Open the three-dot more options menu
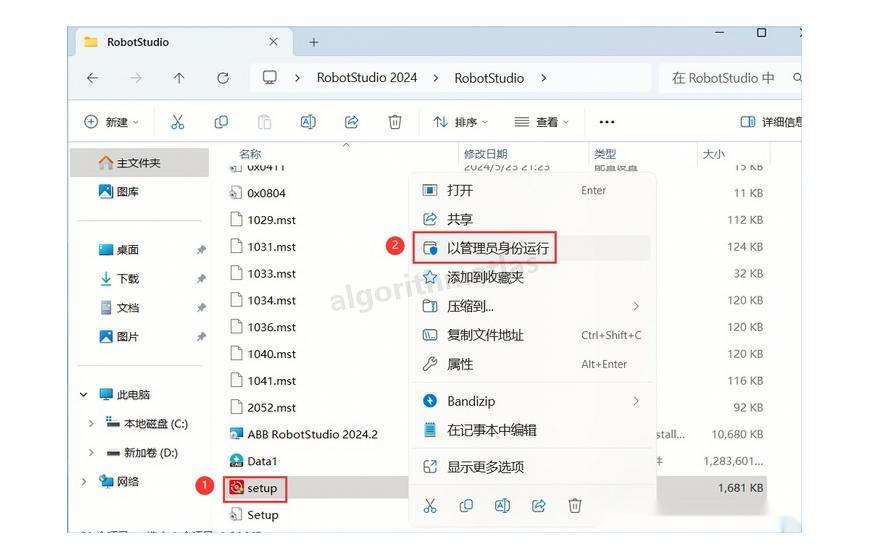The height and width of the screenshot is (560, 869). (x=607, y=122)
